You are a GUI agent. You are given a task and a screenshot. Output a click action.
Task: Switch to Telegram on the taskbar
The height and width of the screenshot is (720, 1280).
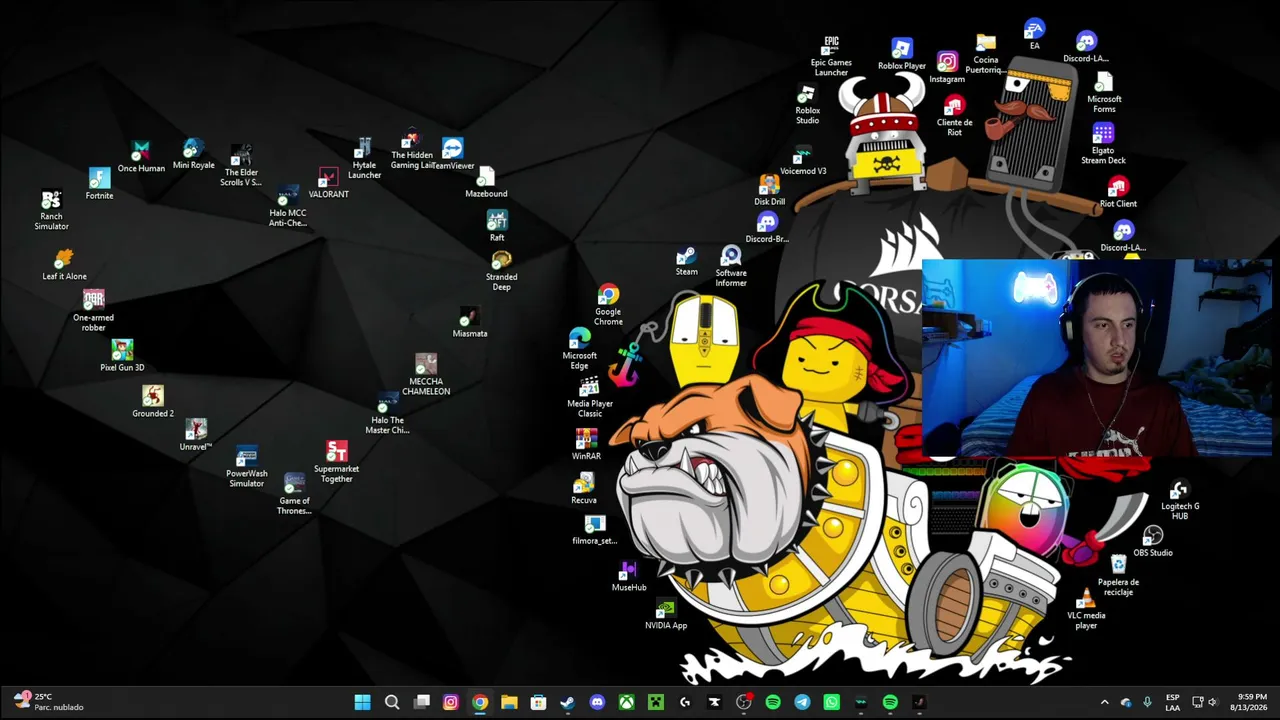click(x=802, y=702)
